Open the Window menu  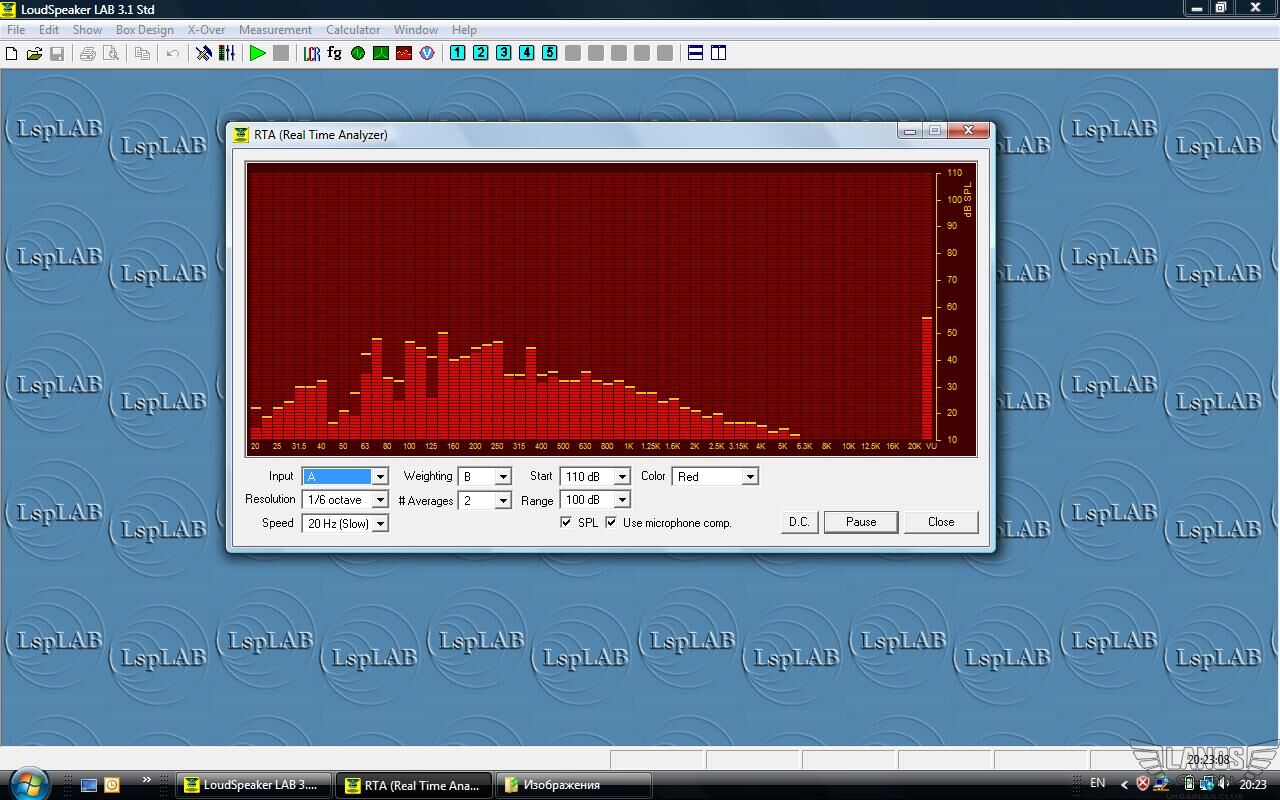[x=416, y=30]
